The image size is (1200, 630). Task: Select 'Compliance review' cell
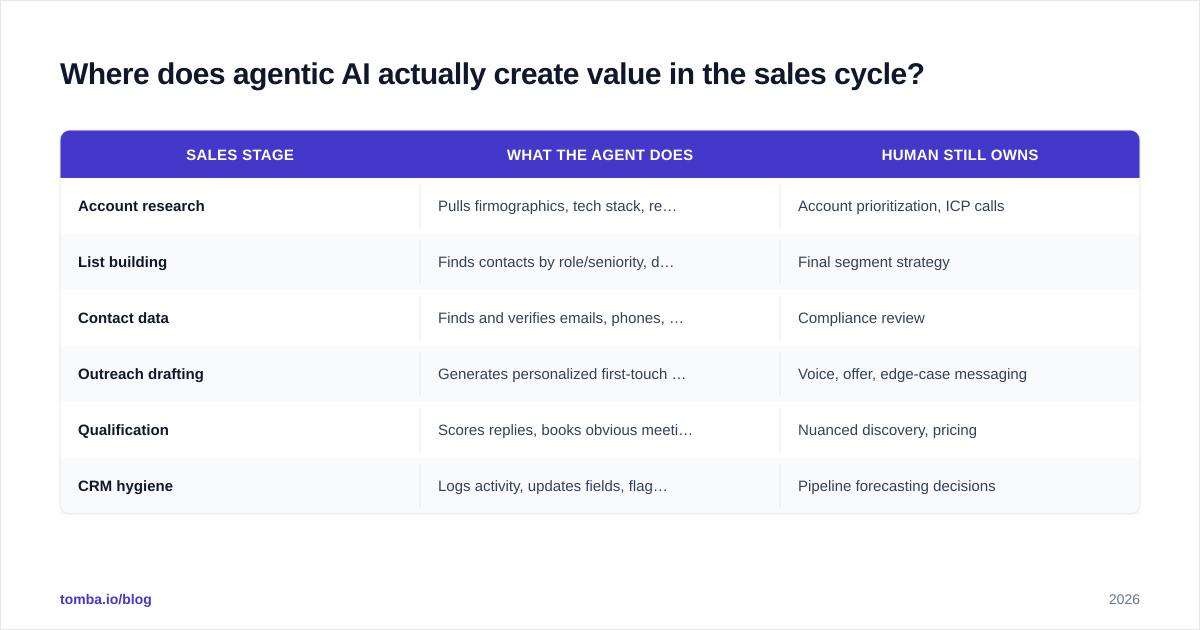click(x=960, y=318)
